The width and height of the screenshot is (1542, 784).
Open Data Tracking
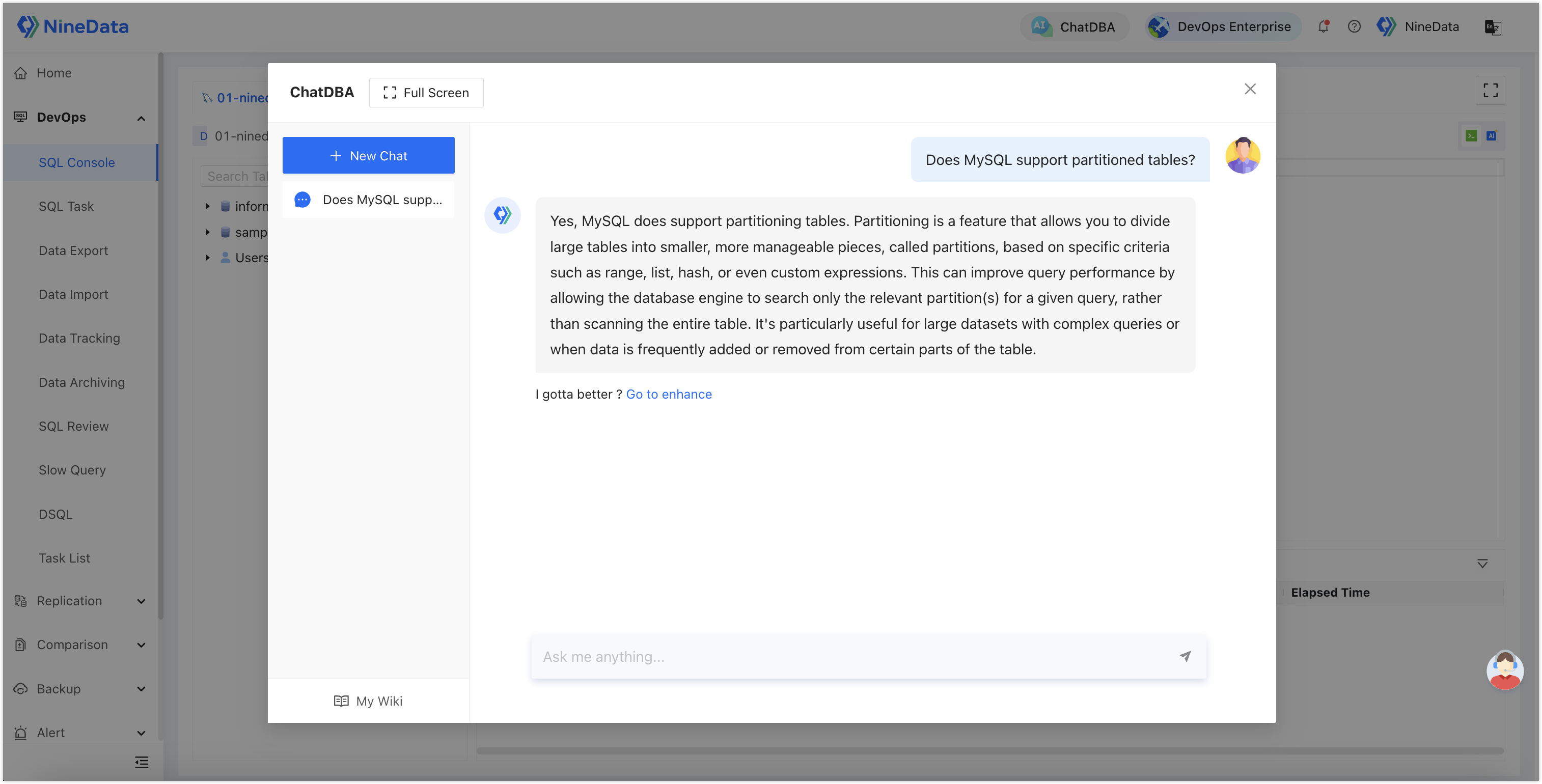pyautogui.click(x=79, y=338)
